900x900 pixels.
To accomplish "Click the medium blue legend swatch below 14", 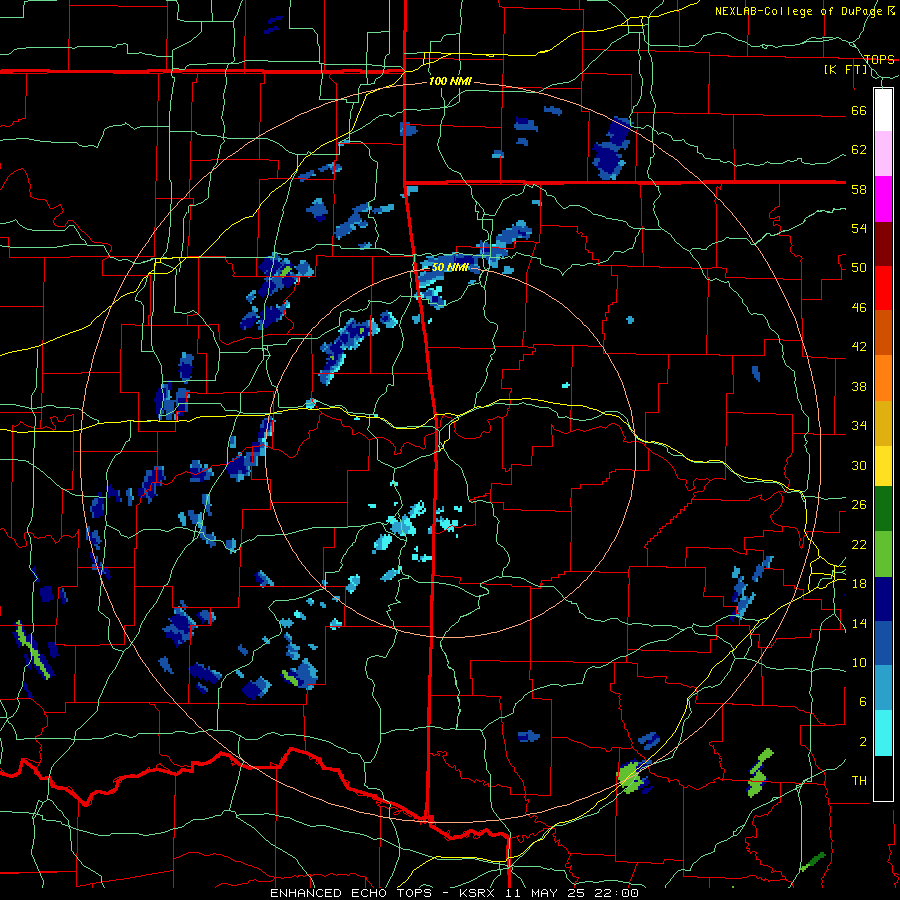I will [x=883, y=643].
